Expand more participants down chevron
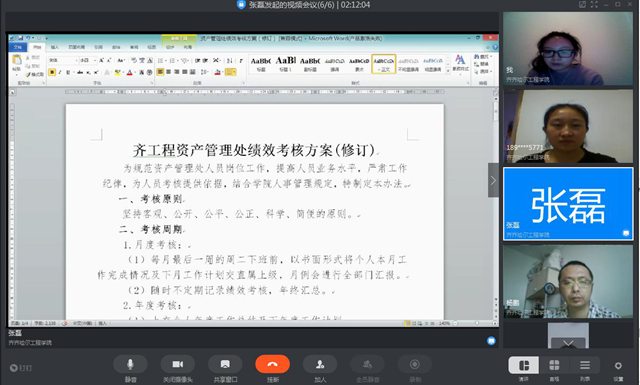The height and width of the screenshot is (385, 640). point(568,343)
